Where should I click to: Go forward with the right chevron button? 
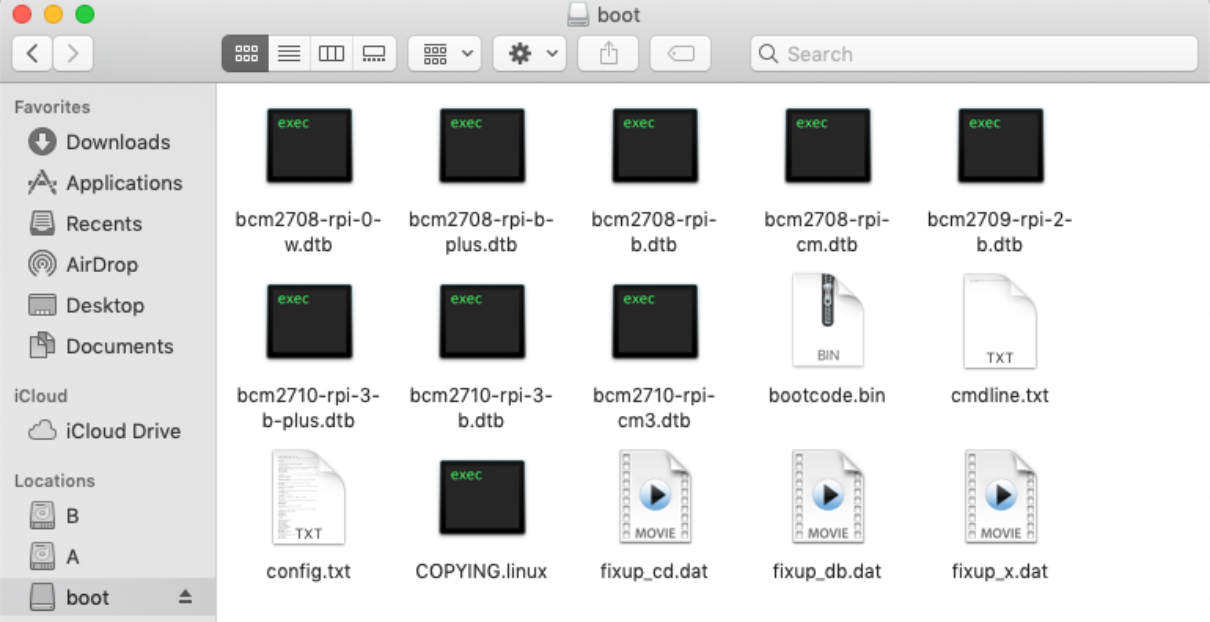[x=73, y=54]
